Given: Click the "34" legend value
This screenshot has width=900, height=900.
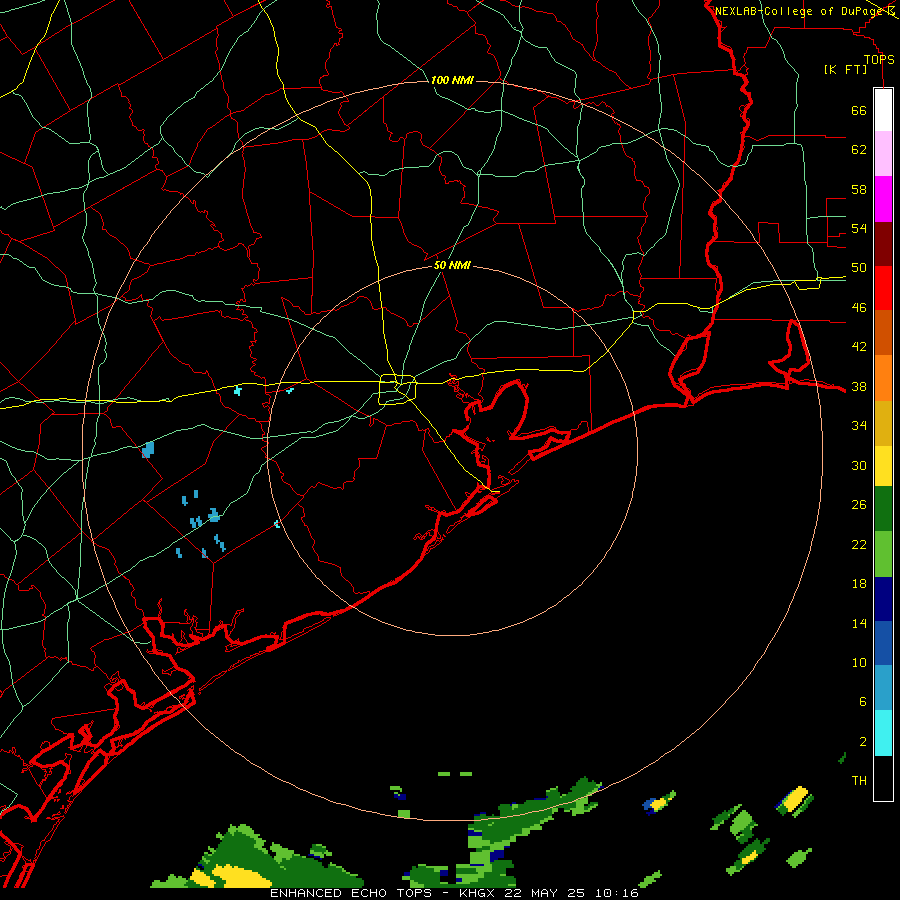Looking at the screenshot, I should coord(859,426).
